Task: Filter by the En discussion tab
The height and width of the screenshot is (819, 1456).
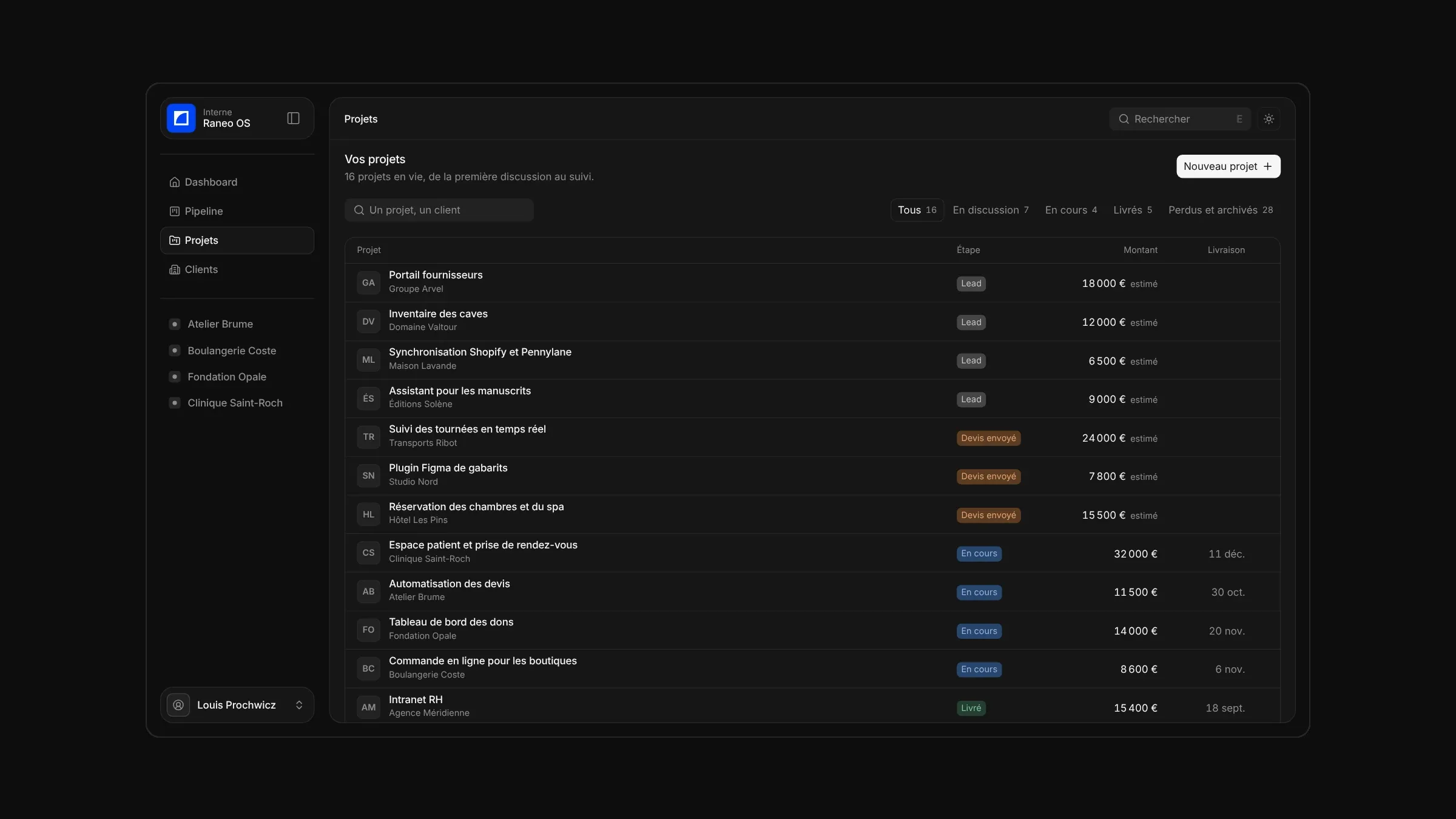Action: 991,210
